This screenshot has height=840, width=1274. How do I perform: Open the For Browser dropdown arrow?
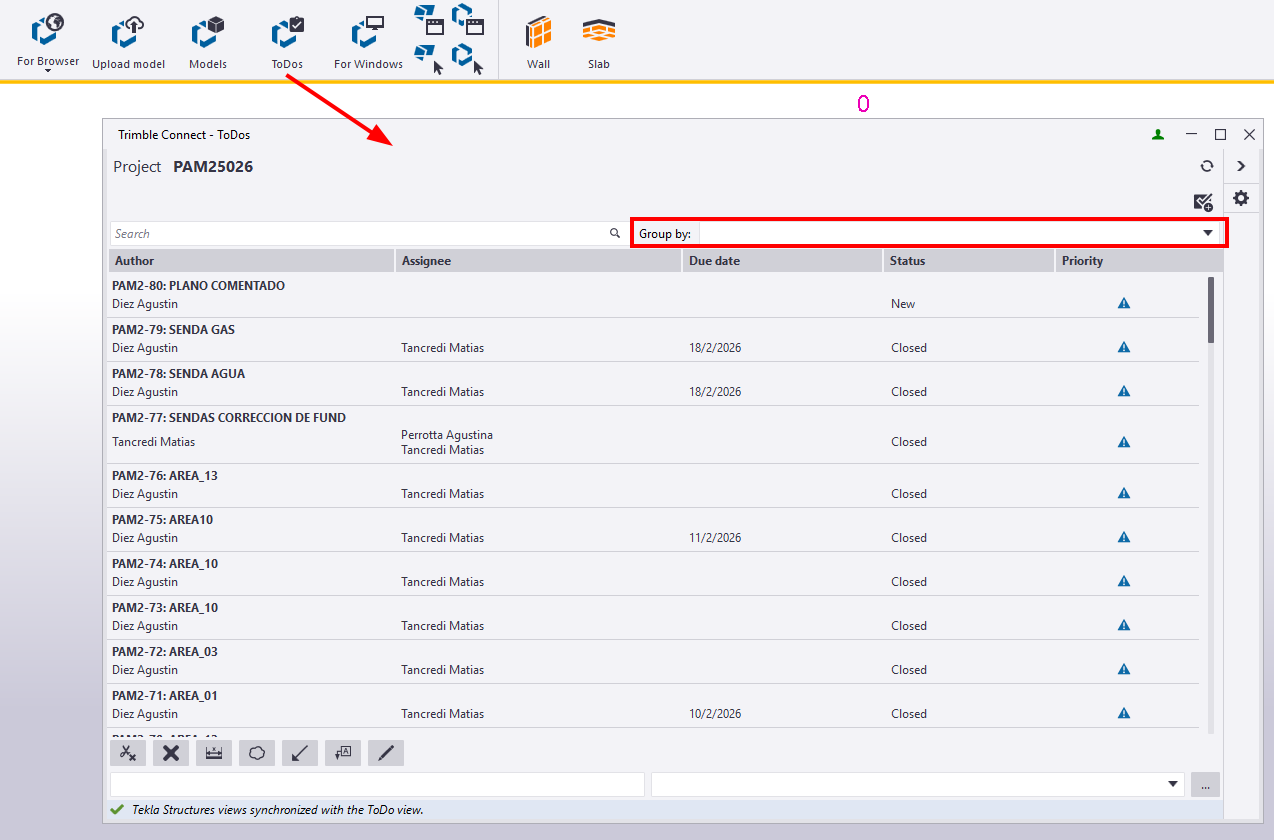[47, 72]
